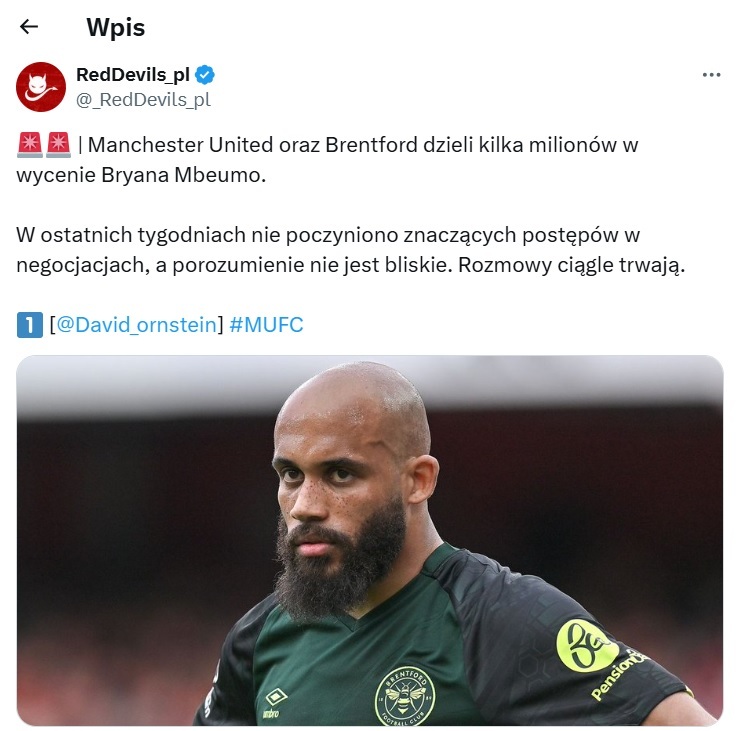Click the first red siren emoji
Screen dimensions: 744x731
click(x=30, y=145)
